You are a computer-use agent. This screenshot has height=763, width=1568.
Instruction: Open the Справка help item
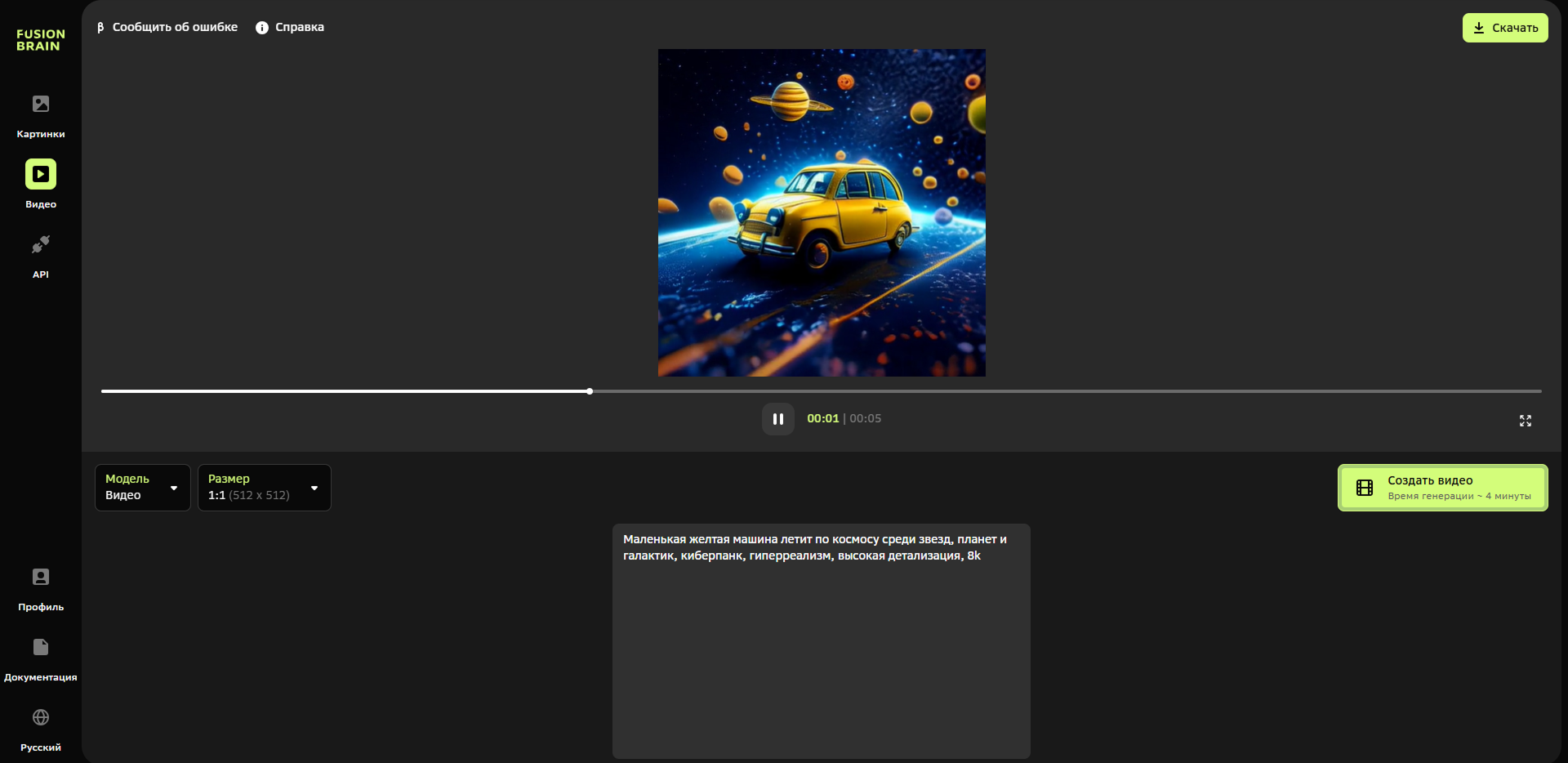click(290, 27)
